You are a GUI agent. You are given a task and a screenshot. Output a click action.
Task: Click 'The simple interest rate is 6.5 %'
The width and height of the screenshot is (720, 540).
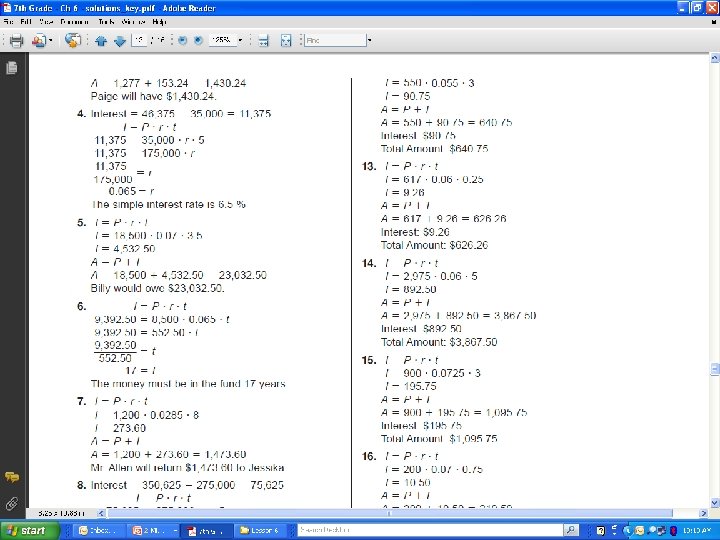169,204
